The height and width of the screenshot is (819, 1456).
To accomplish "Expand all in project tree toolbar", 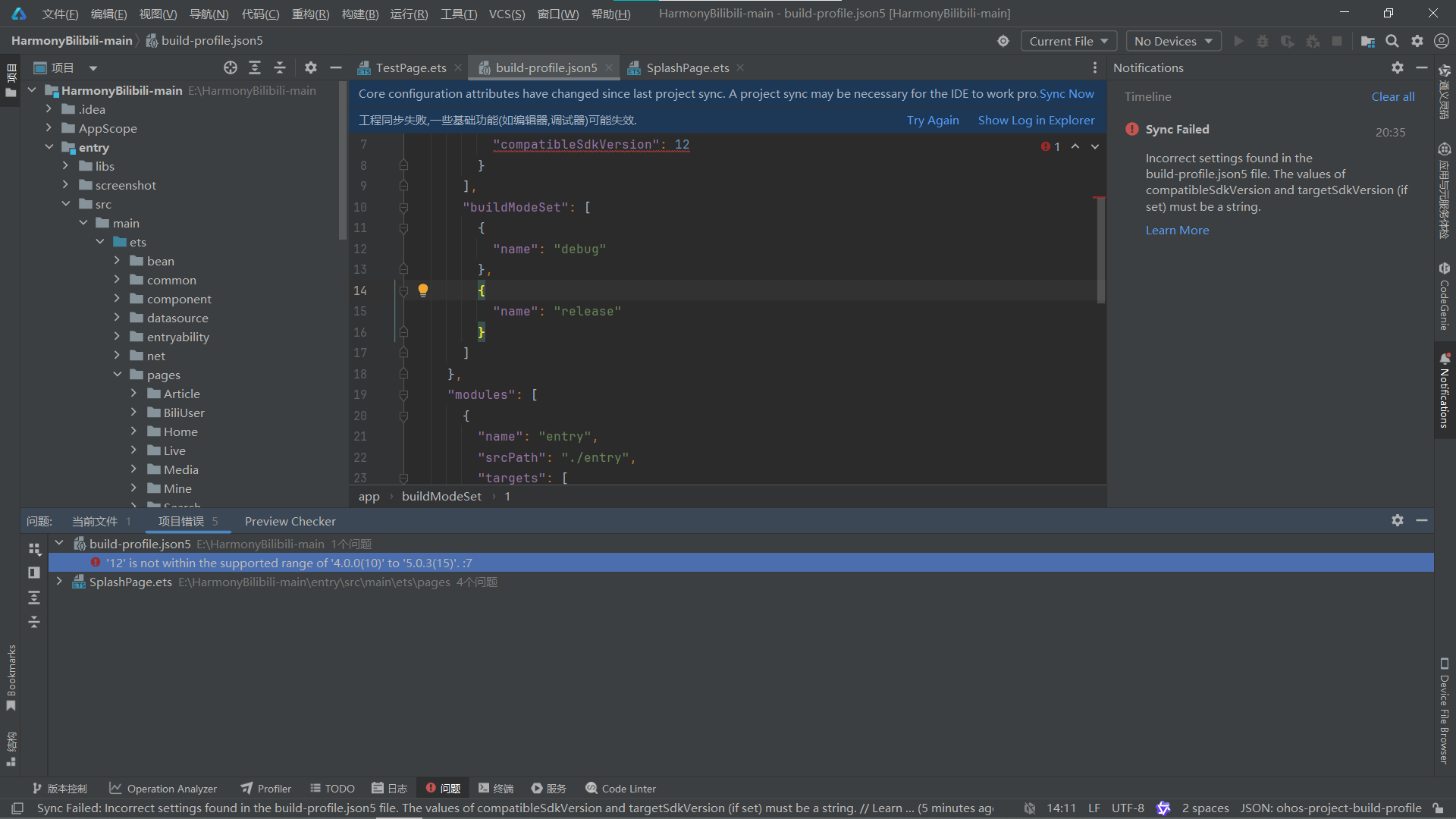I will click(255, 67).
